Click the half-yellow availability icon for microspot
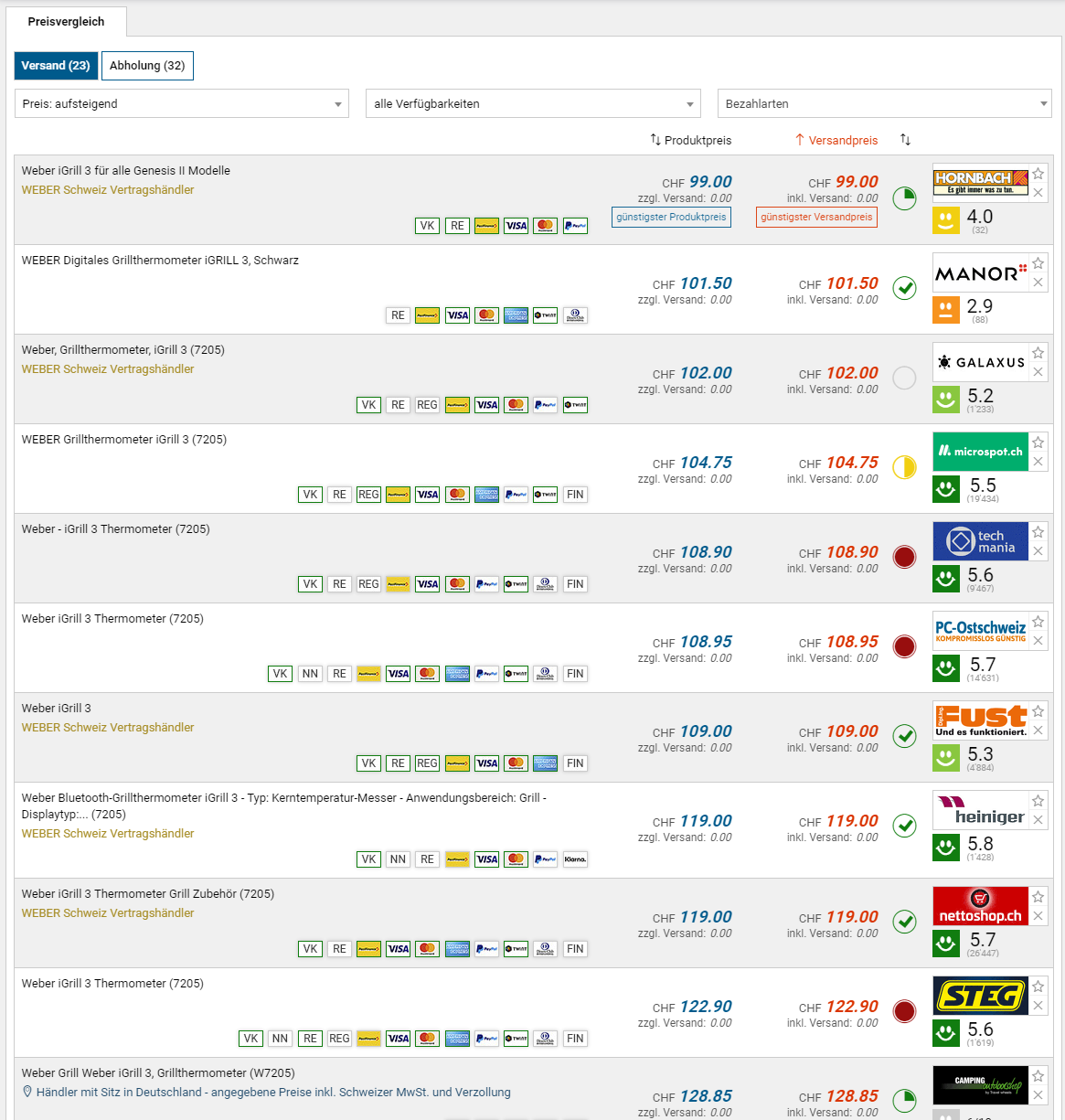1065x1120 pixels. coord(904,467)
